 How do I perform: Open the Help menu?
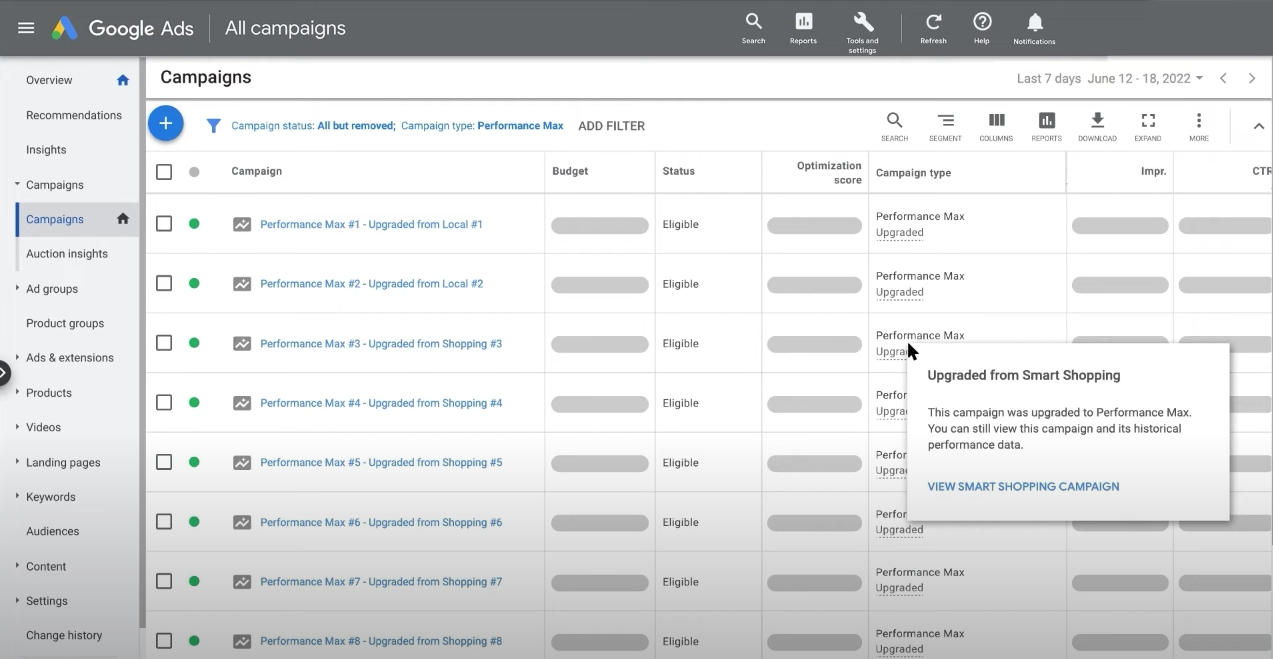pos(982,28)
